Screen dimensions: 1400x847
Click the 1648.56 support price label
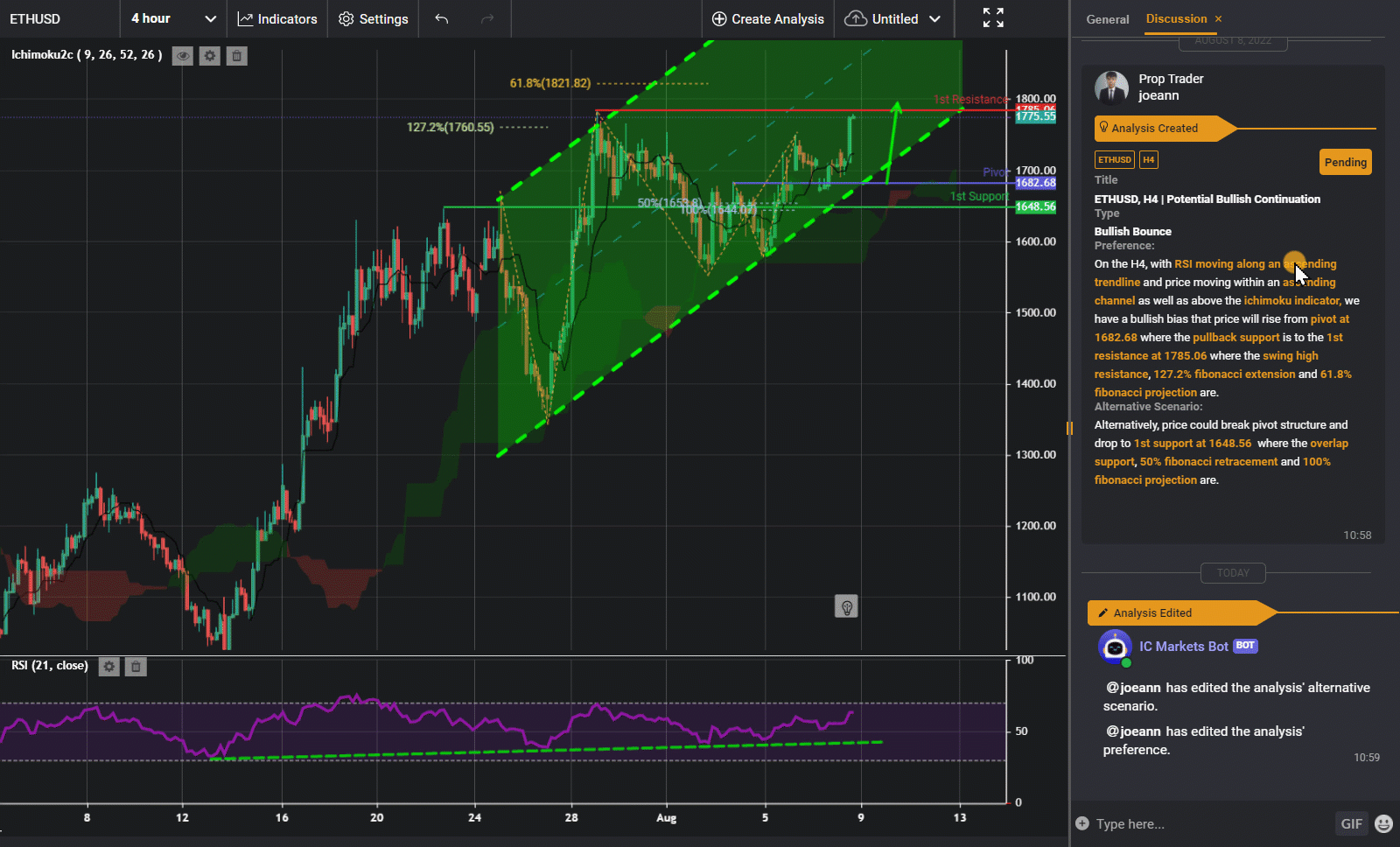pyautogui.click(x=1035, y=206)
